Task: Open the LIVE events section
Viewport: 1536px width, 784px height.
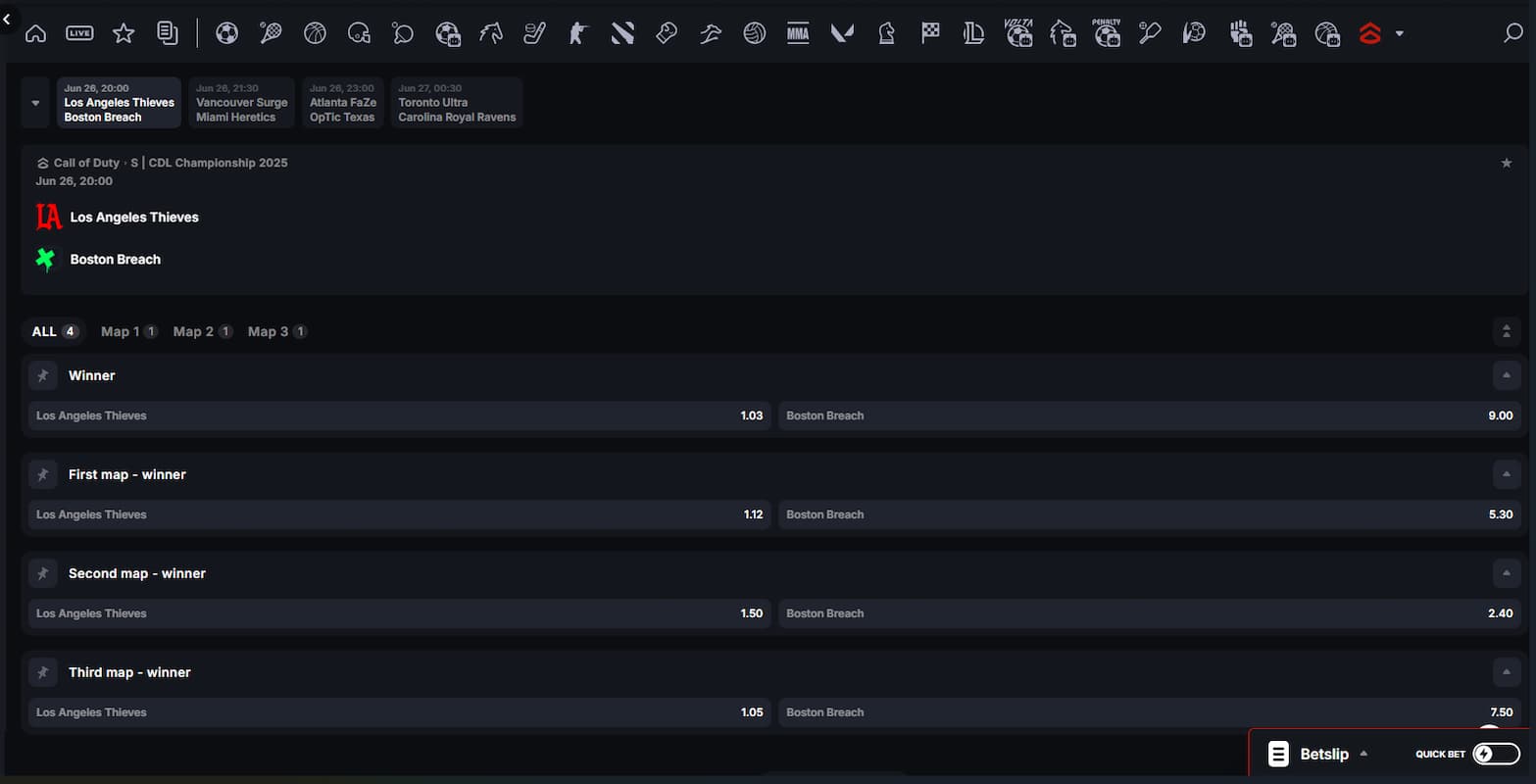Action: [x=79, y=33]
